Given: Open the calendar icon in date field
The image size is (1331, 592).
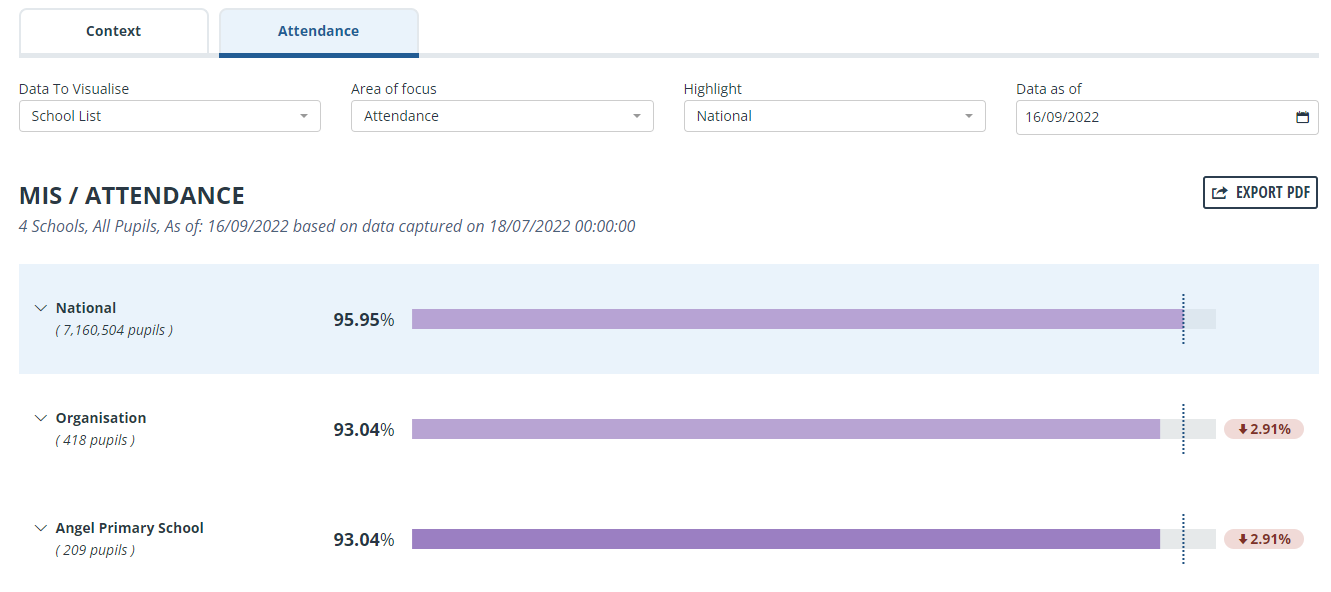Looking at the screenshot, I should pos(1302,117).
